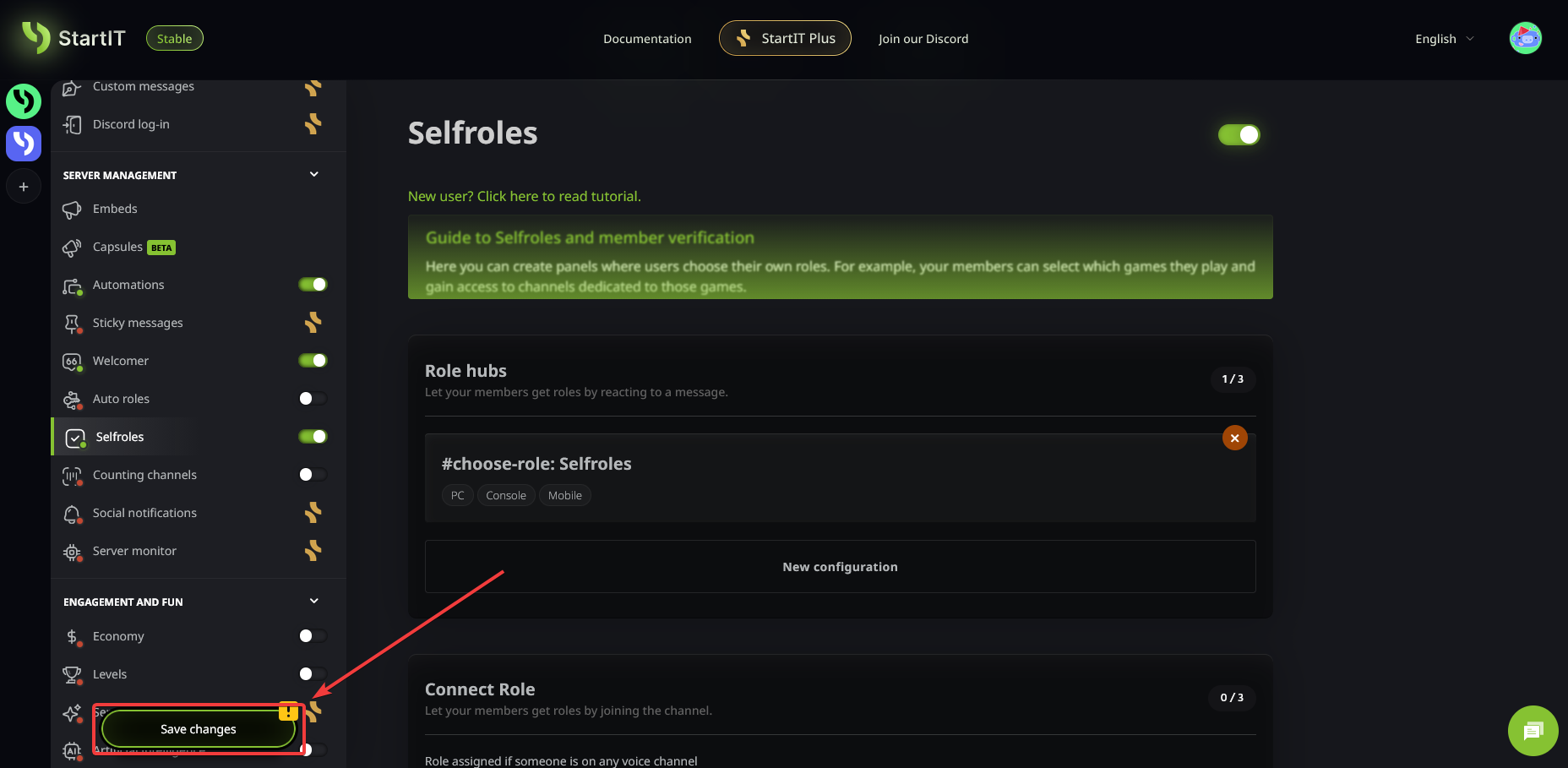Viewport: 1568px width, 768px height.
Task: Click Save changes button
Action: 199,729
